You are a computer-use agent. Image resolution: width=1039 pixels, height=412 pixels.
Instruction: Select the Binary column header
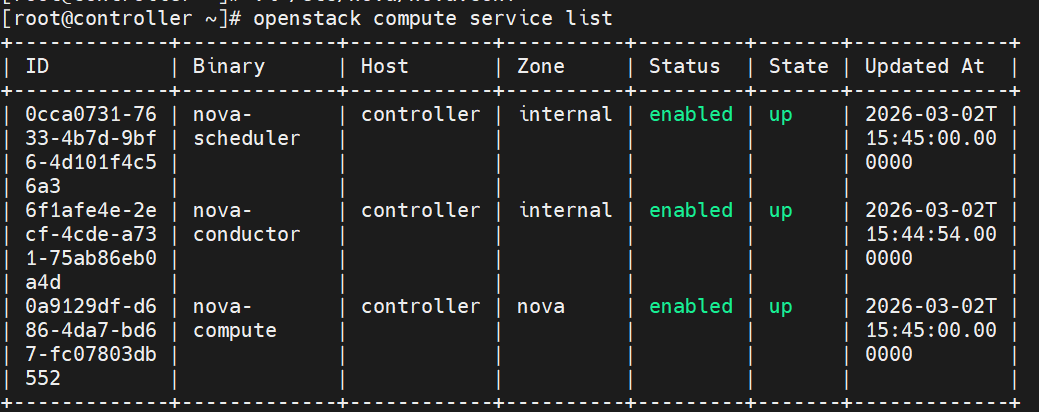(228, 66)
